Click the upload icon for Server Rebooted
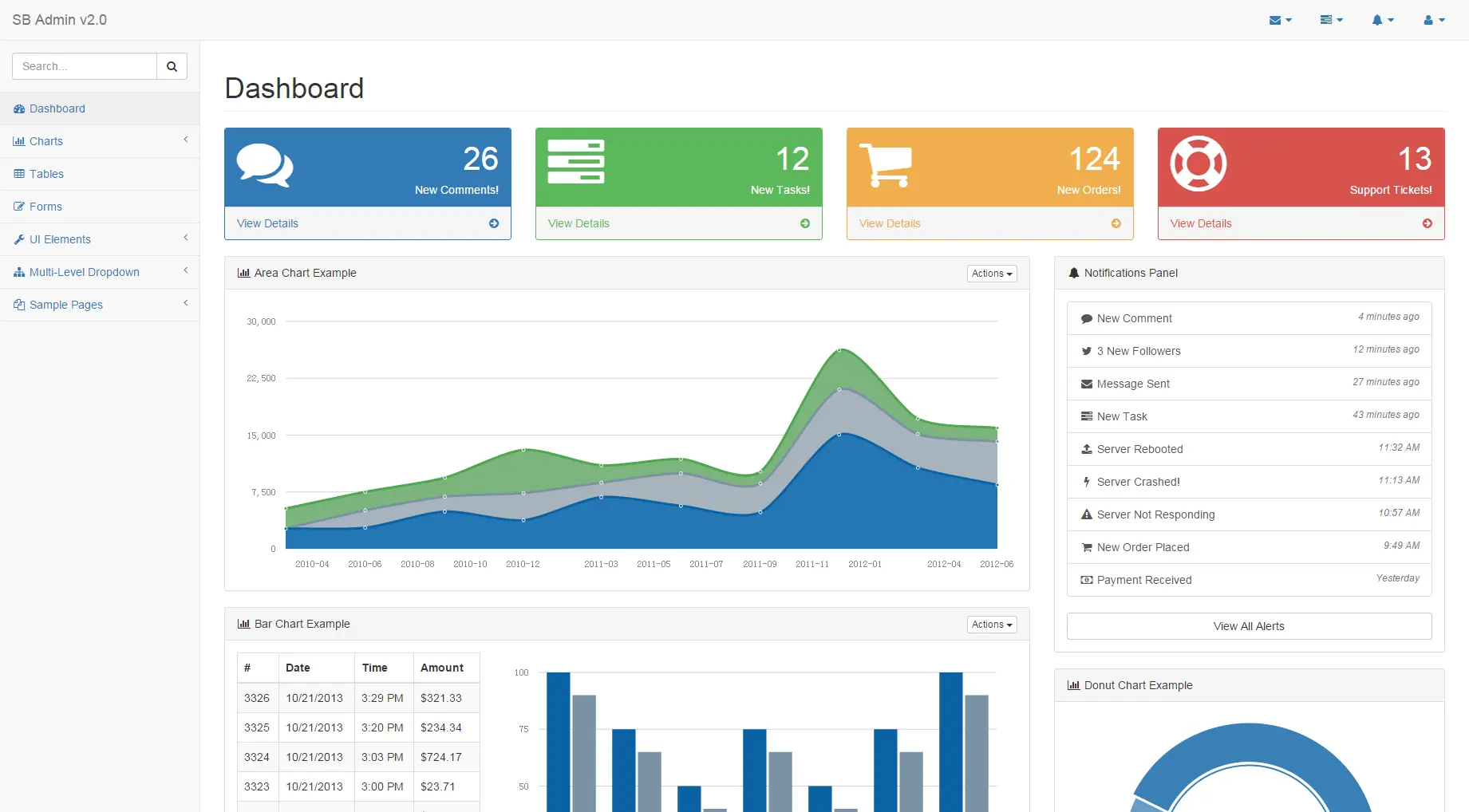This screenshot has width=1469, height=812. coord(1087,449)
